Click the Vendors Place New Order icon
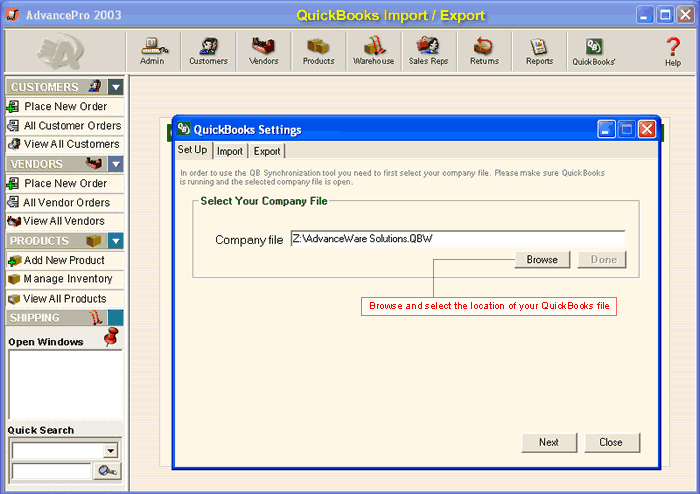The width and height of the screenshot is (700, 494). coord(13,183)
